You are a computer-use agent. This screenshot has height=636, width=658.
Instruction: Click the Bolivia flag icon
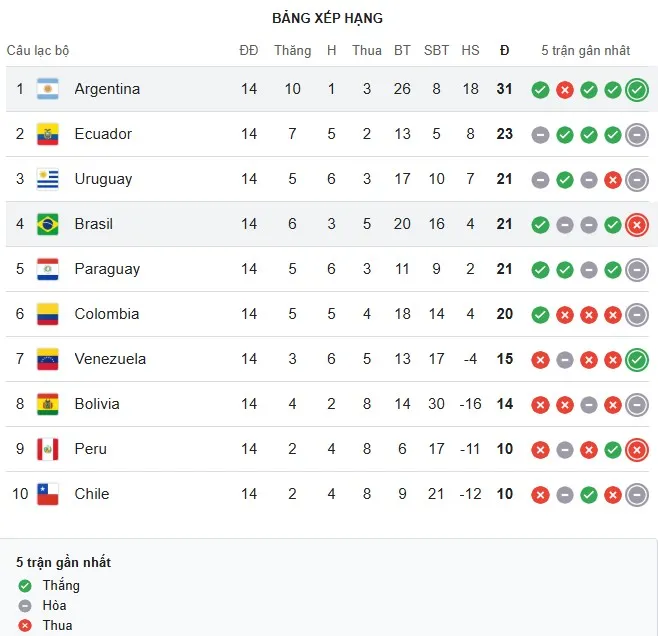click(x=48, y=404)
